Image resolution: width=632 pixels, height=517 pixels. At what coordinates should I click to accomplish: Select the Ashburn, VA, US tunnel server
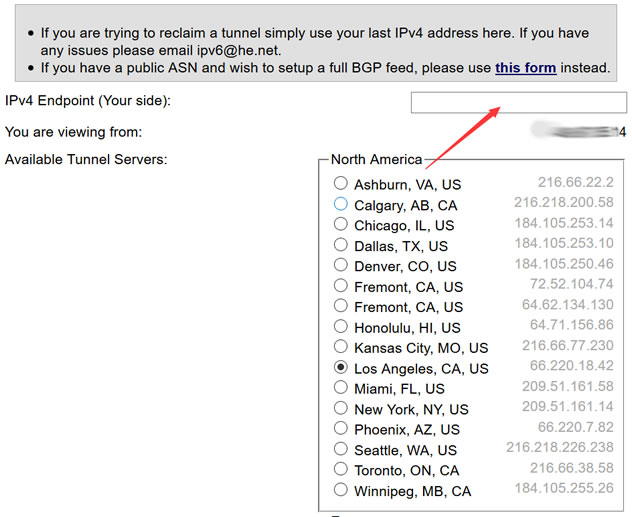tap(341, 183)
